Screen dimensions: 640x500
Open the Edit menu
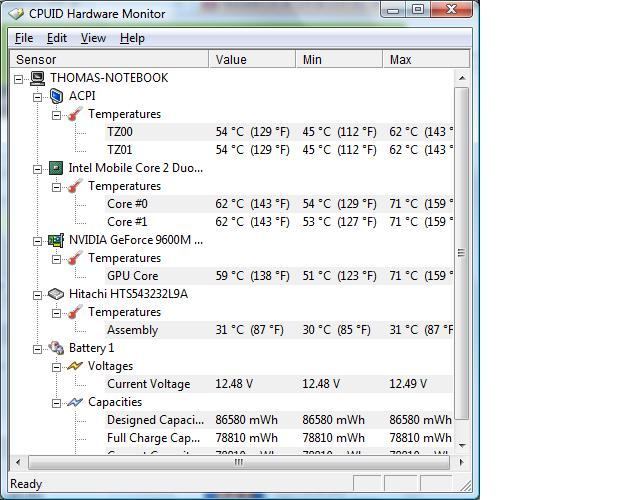click(x=57, y=38)
